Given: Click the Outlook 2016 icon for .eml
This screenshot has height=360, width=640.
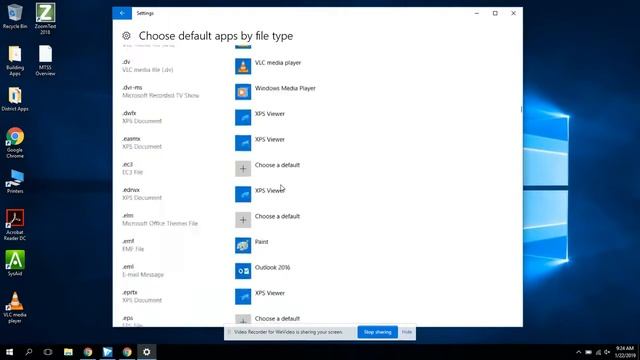Looking at the screenshot, I should (243, 271).
